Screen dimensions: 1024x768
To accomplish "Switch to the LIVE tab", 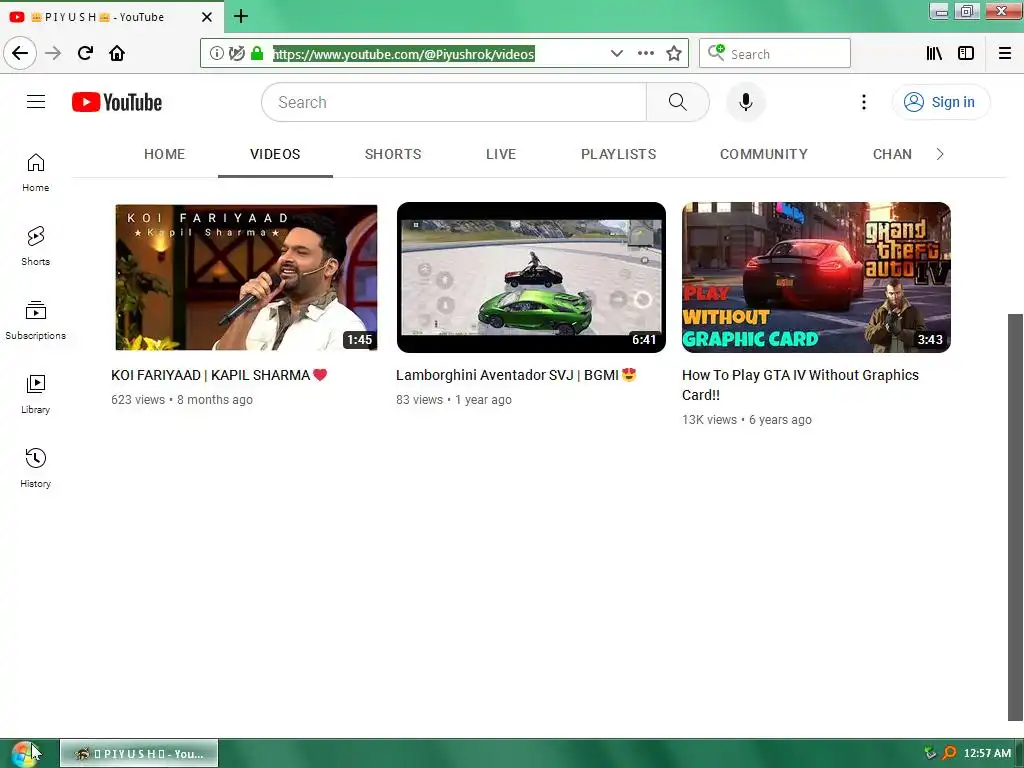I will pos(501,154).
